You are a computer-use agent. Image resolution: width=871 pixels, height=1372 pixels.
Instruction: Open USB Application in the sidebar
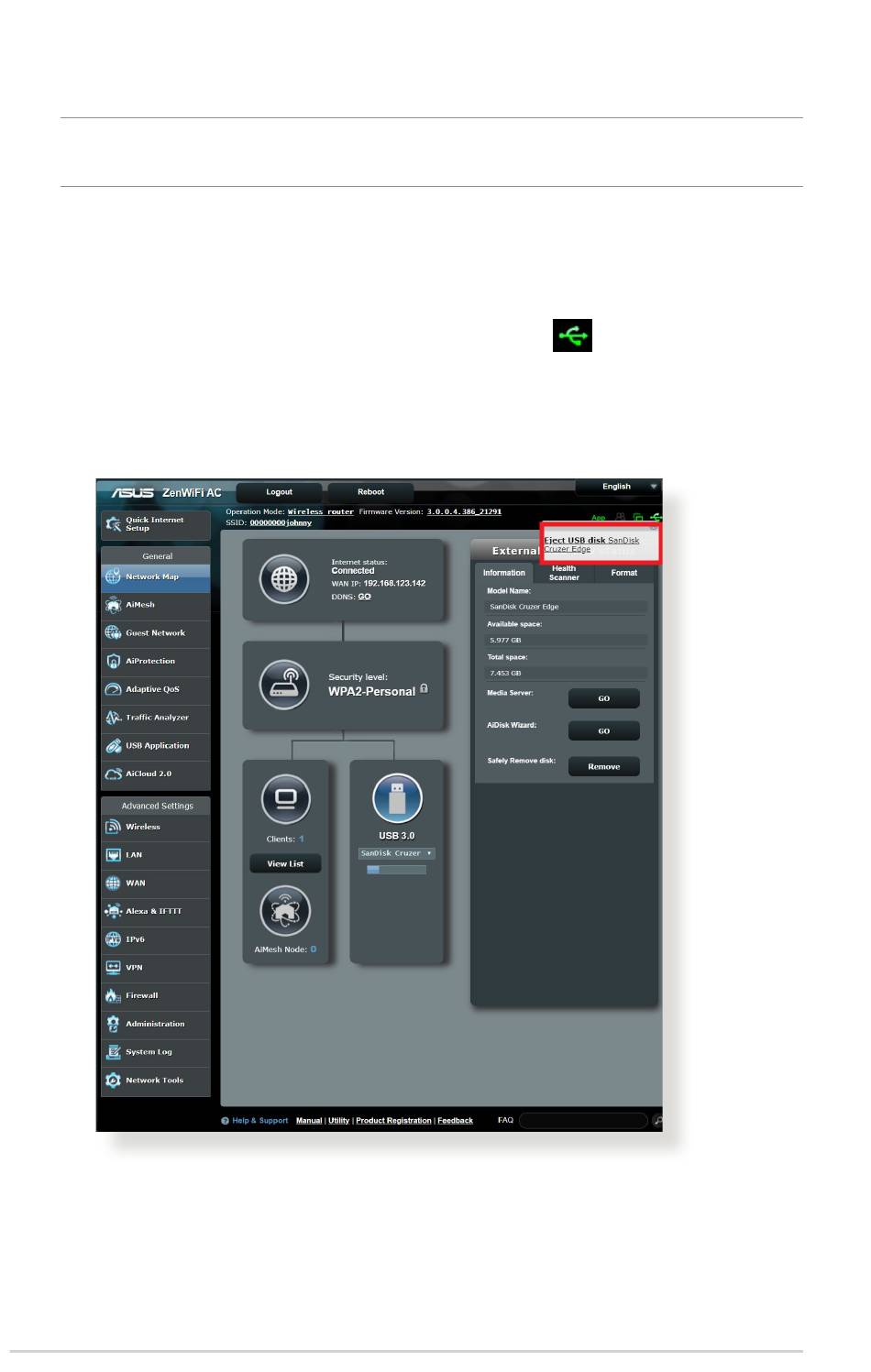click(156, 746)
